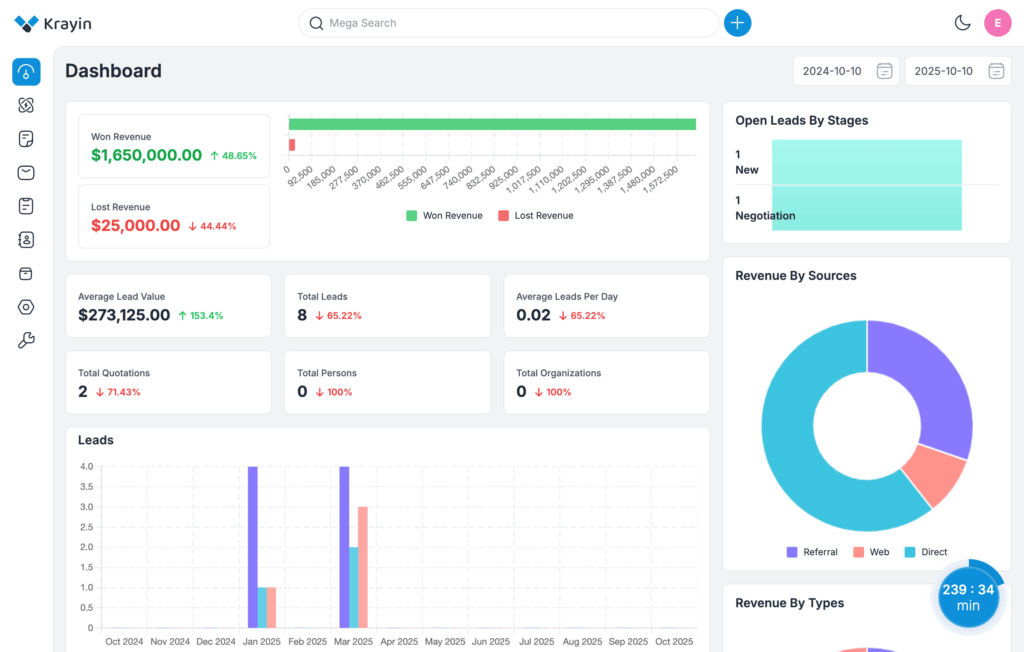This screenshot has height=652, width=1024.
Task: Click the Mega Search input field
Action: click(508, 23)
